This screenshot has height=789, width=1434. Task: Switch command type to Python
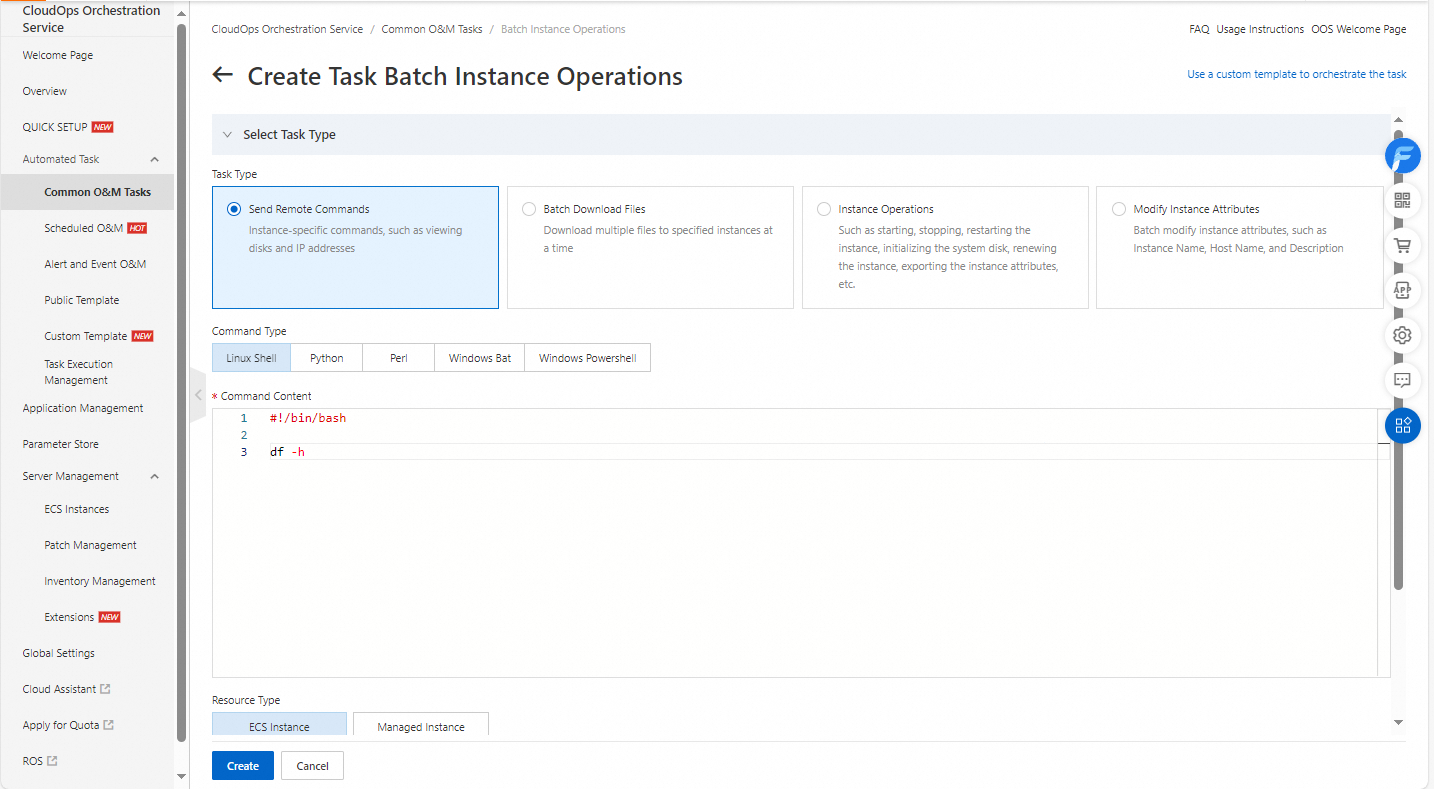click(x=327, y=358)
